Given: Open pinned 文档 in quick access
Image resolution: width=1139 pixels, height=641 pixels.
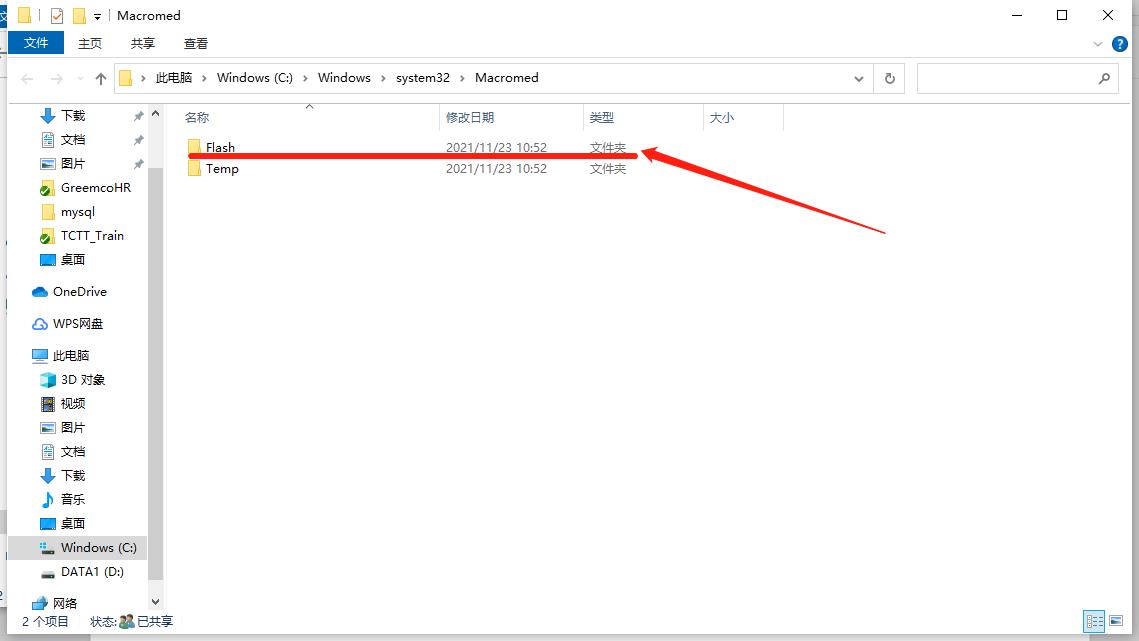Looking at the screenshot, I should 73,140.
